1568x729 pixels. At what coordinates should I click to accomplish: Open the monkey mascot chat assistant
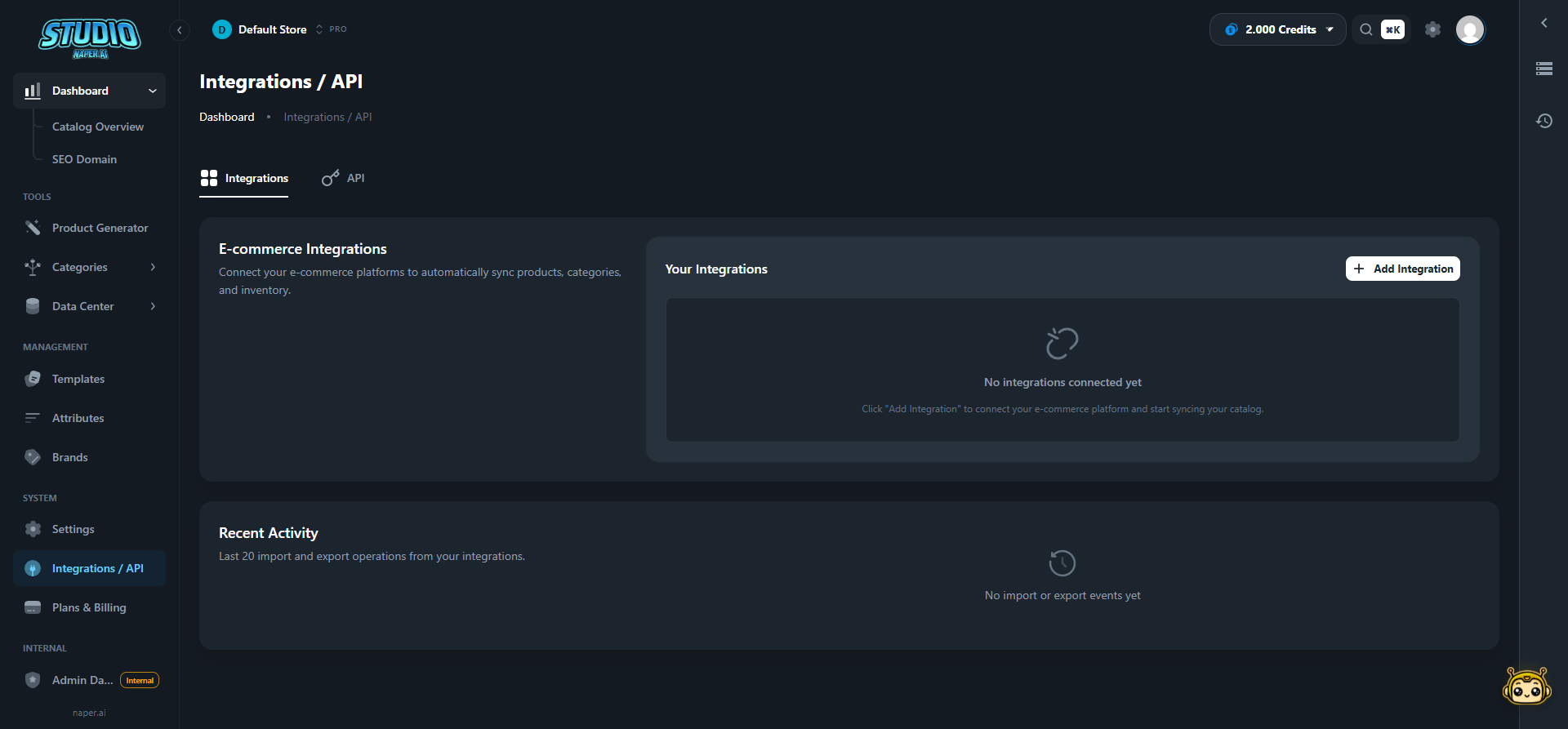pos(1526,686)
